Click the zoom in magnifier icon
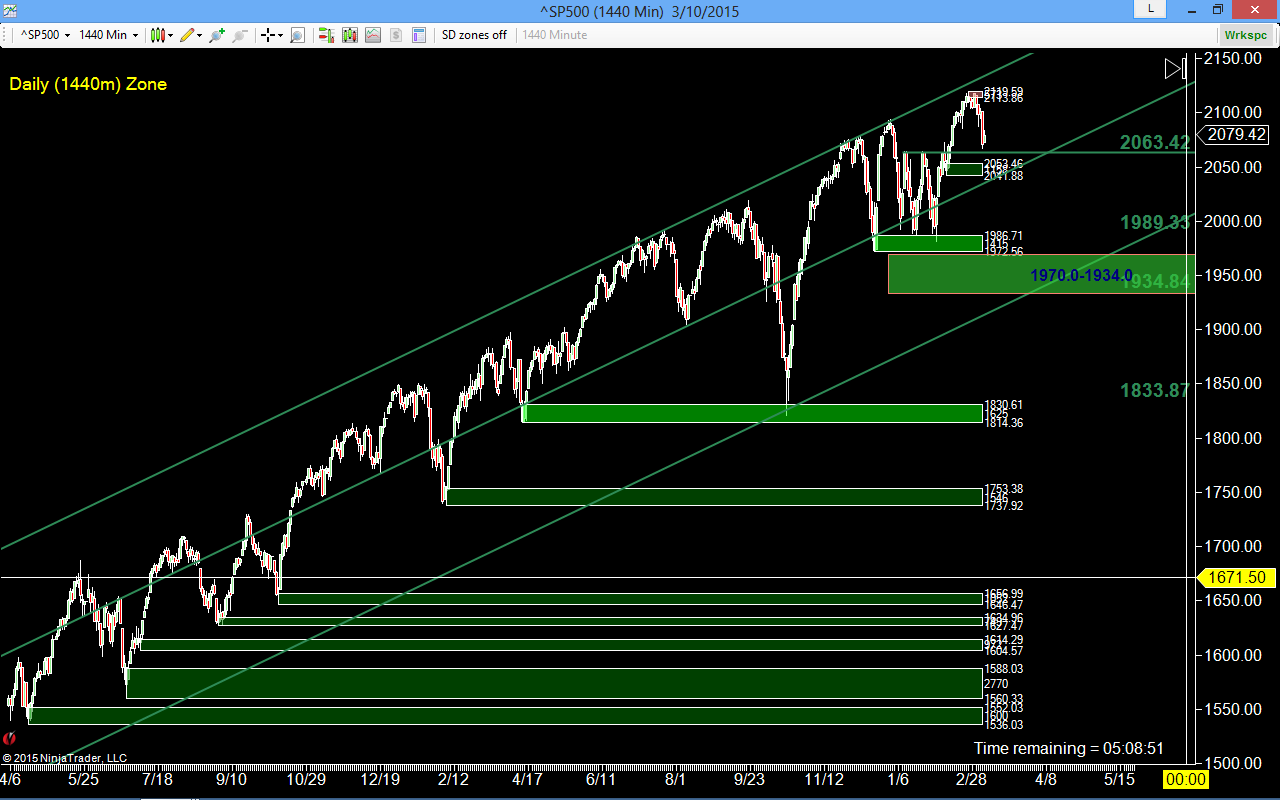The width and height of the screenshot is (1280, 800). point(217,35)
